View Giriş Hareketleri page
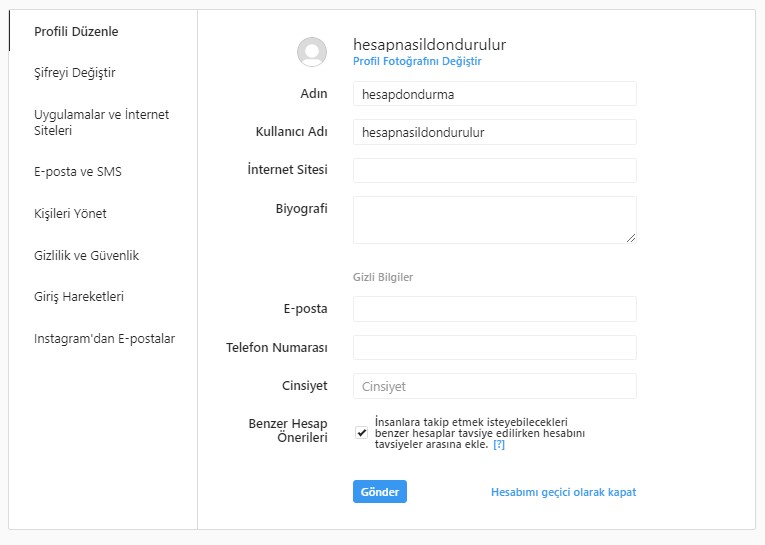 [x=79, y=297]
